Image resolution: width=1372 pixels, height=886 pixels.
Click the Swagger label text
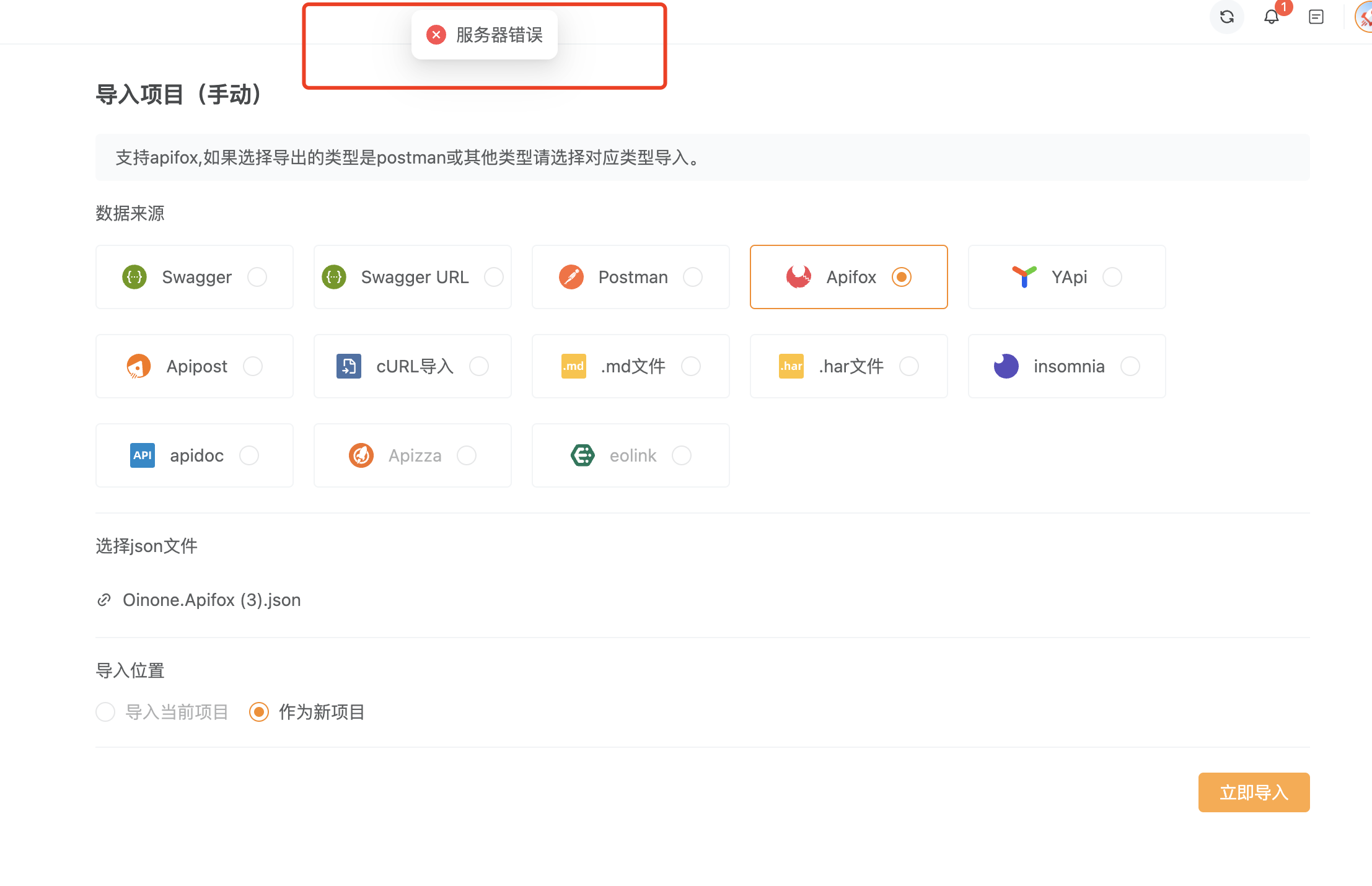(x=197, y=277)
